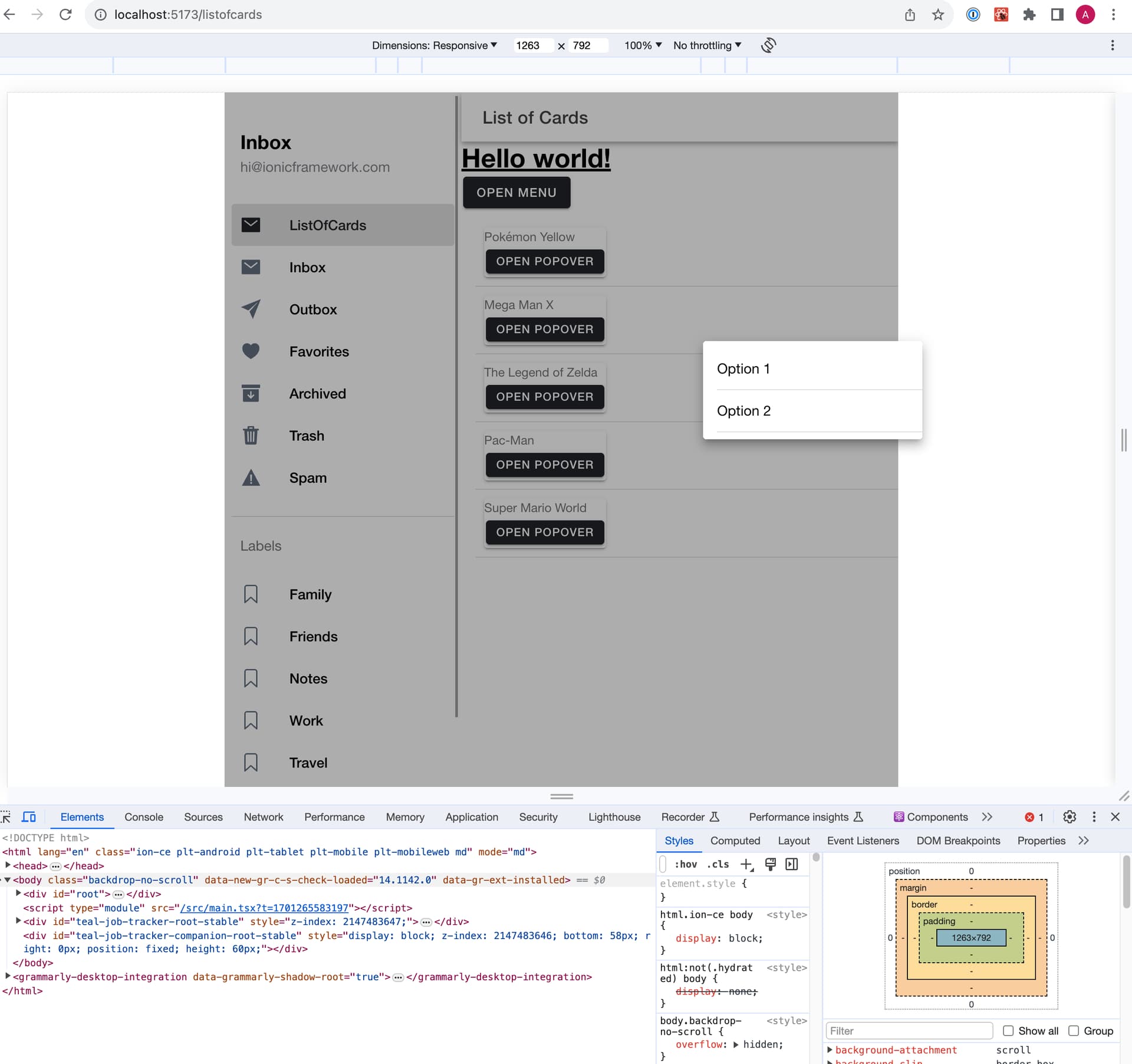Open the Dimensions: Responsive dropdown
This screenshot has width=1132, height=1064.
(x=435, y=45)
